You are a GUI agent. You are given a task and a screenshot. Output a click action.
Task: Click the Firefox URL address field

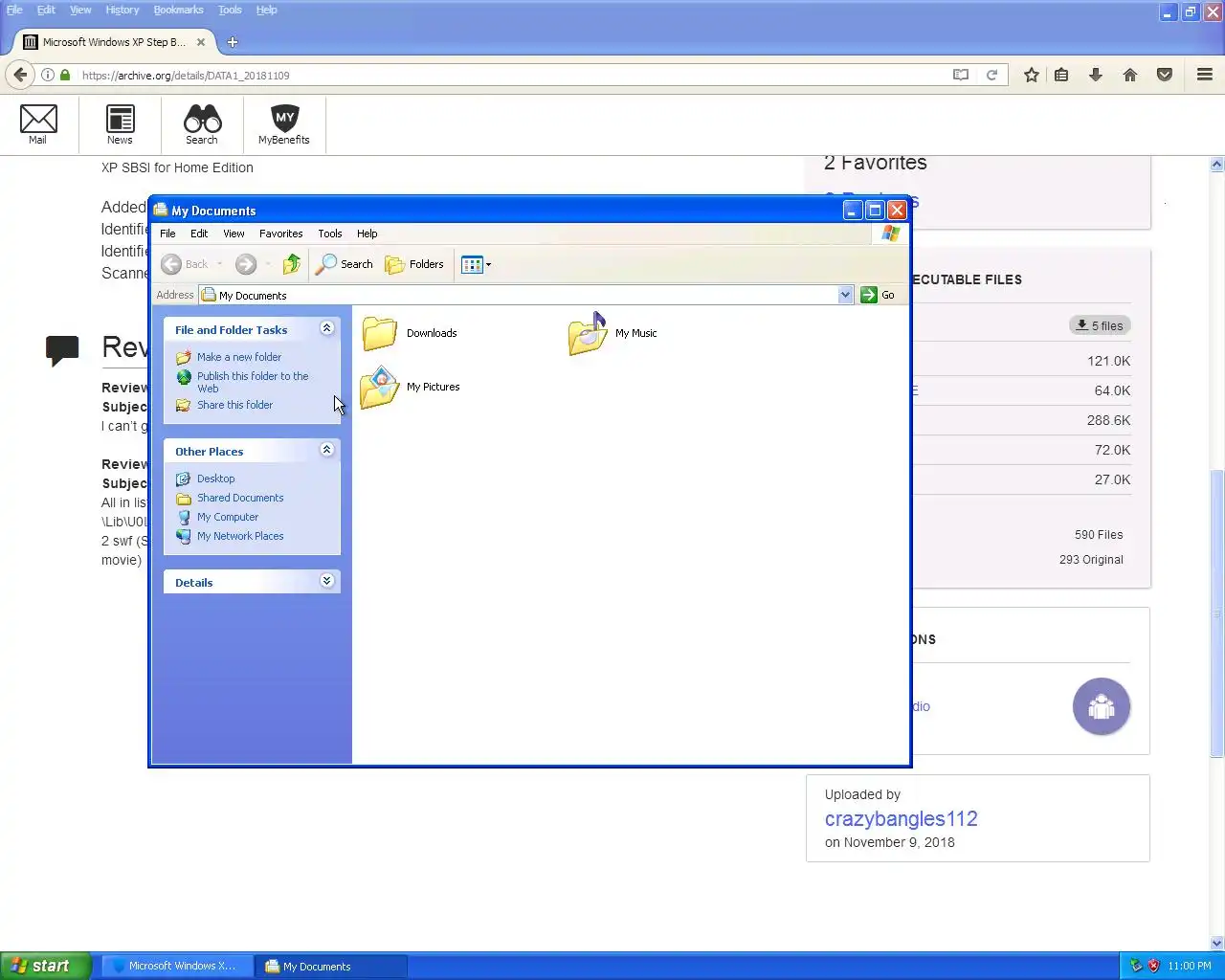(512, 75)
